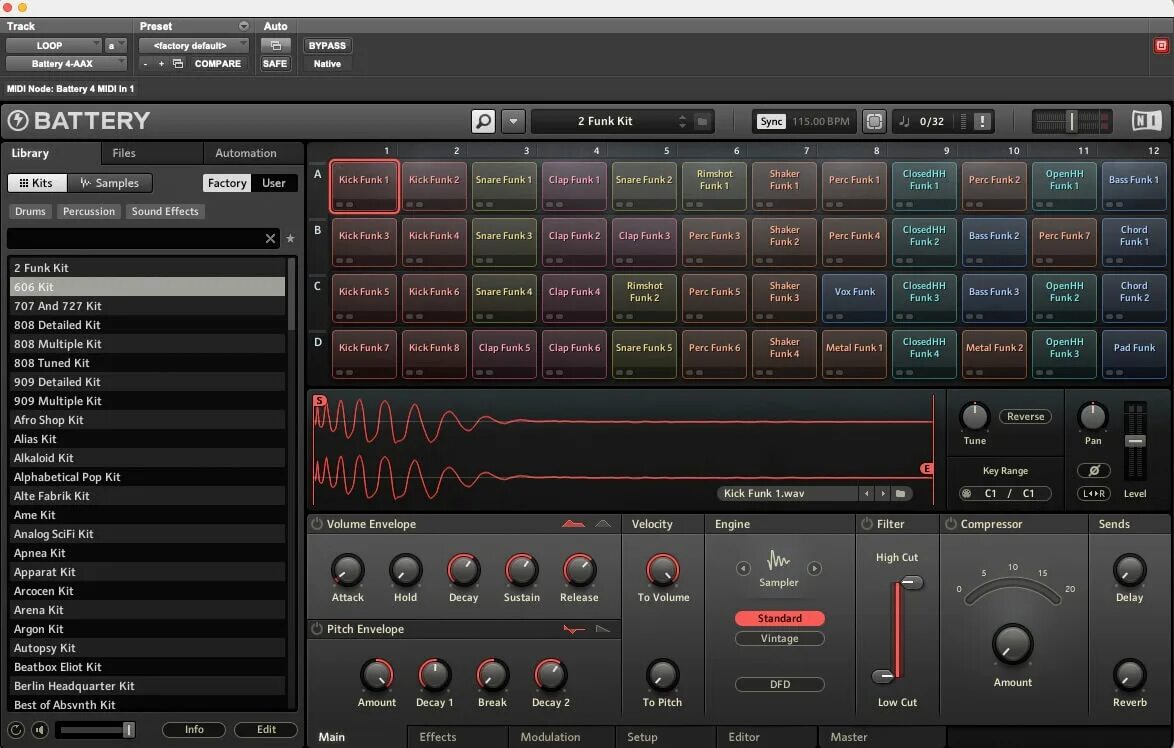The height and width of the screenshot is (748, 1174).
Task: Open sample folder icon beside Kick Funk 1.wav
Action: point(901,493)
